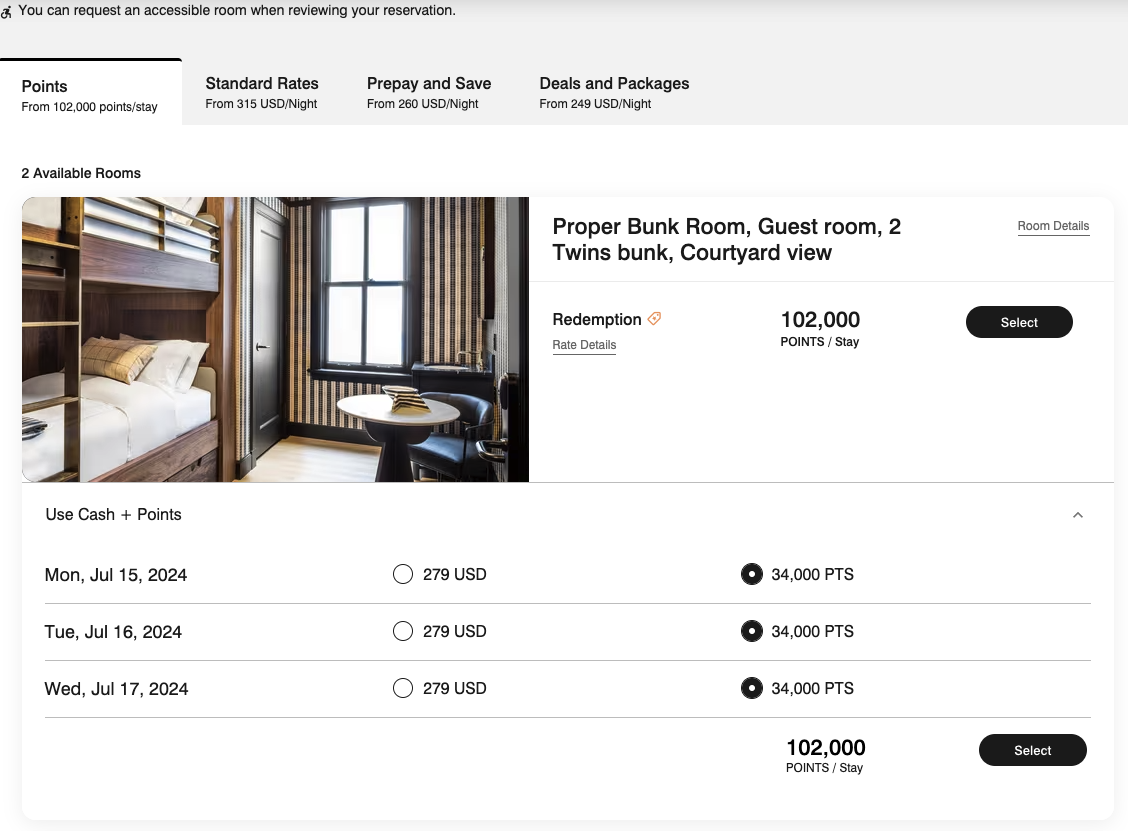Click the Proper Bunk Room title

tap(727, 240)
